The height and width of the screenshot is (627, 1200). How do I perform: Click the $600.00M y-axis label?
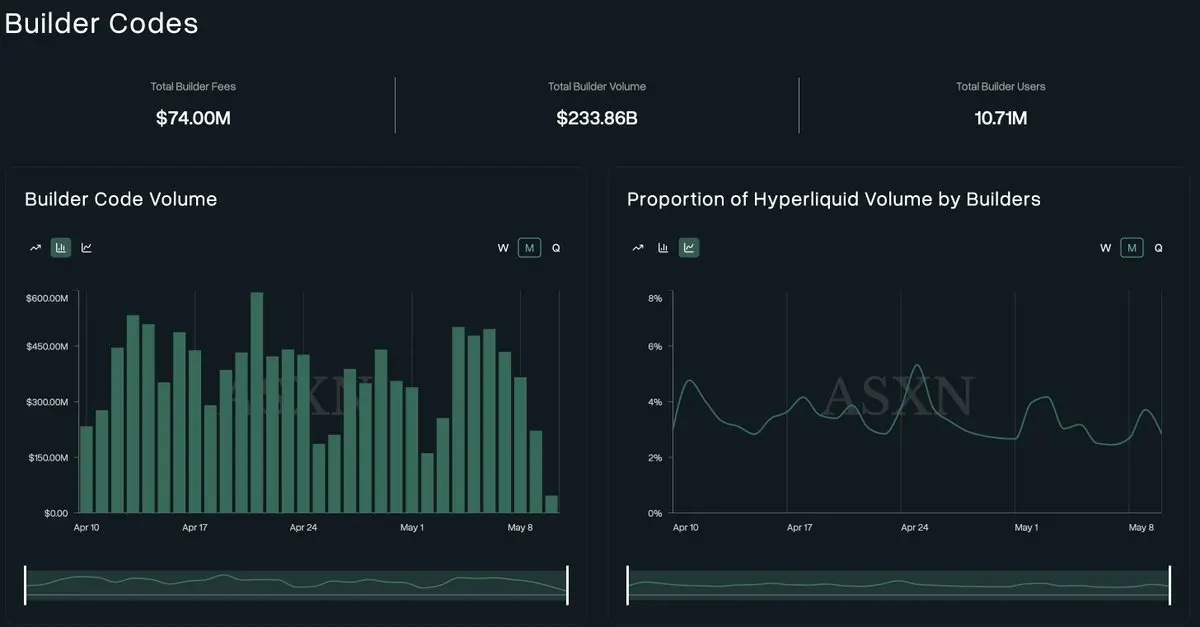(47, 298)
